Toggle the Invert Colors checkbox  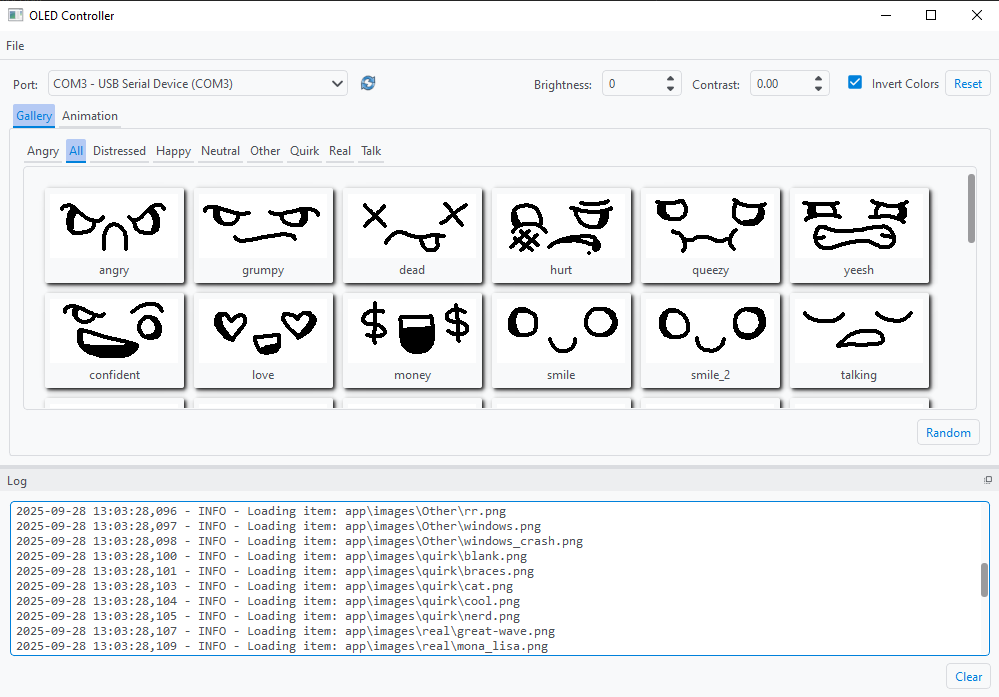coord(855,83)
